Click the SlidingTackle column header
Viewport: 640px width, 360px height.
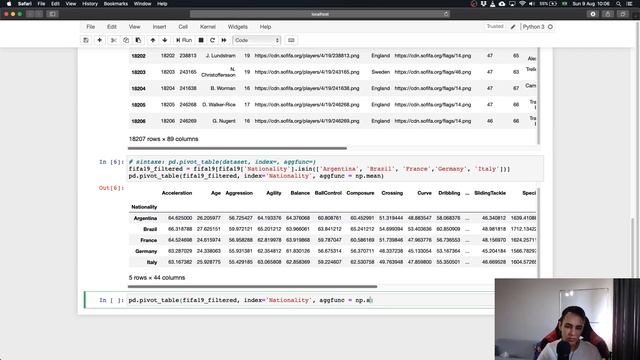(490, 193)
